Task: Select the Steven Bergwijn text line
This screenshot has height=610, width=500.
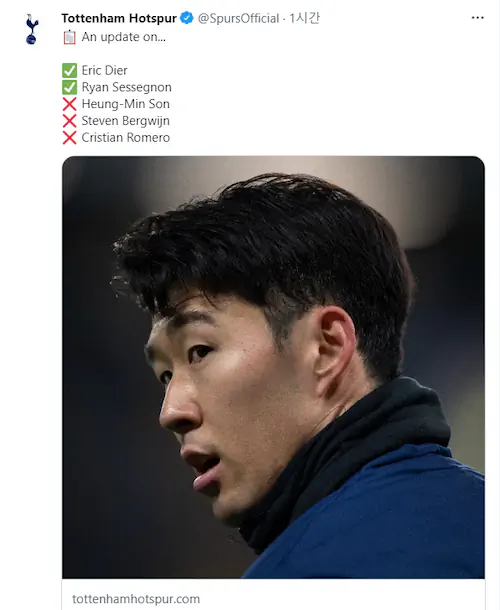Action: [125, 121]
